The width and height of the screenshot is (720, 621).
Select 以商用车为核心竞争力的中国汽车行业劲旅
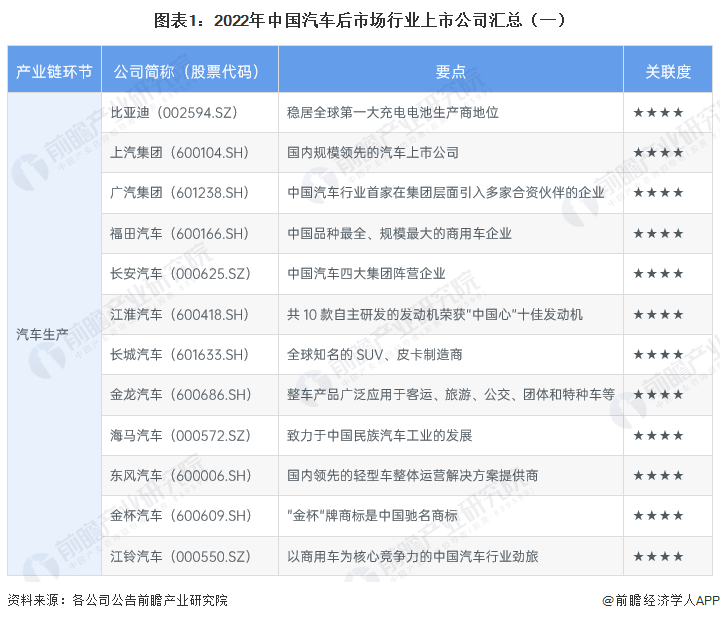[412, 556]
